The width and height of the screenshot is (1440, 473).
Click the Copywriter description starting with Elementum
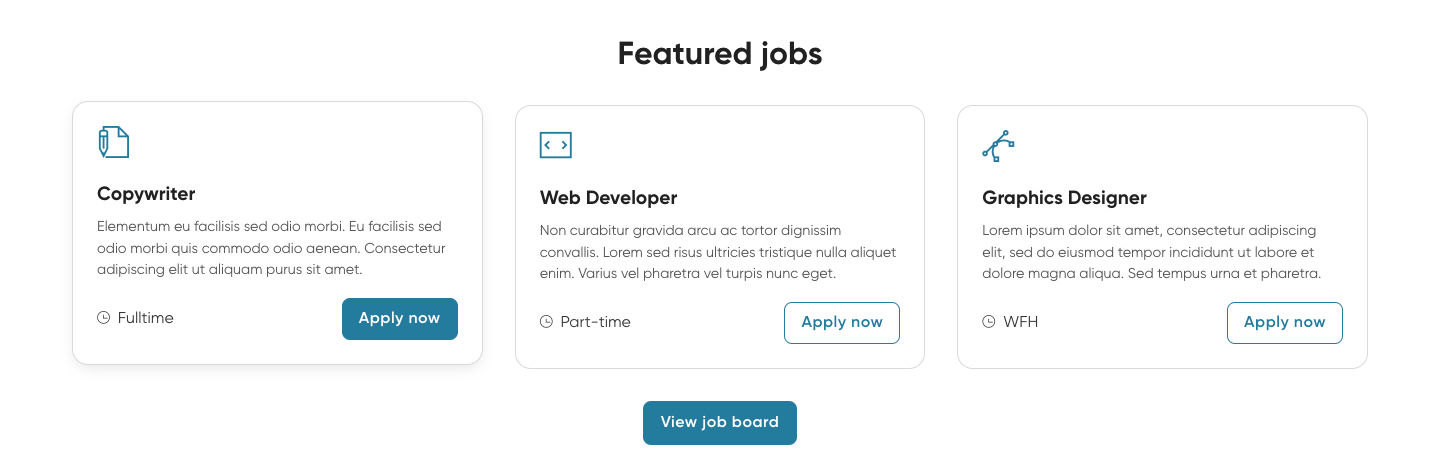(x=271, y=248)
